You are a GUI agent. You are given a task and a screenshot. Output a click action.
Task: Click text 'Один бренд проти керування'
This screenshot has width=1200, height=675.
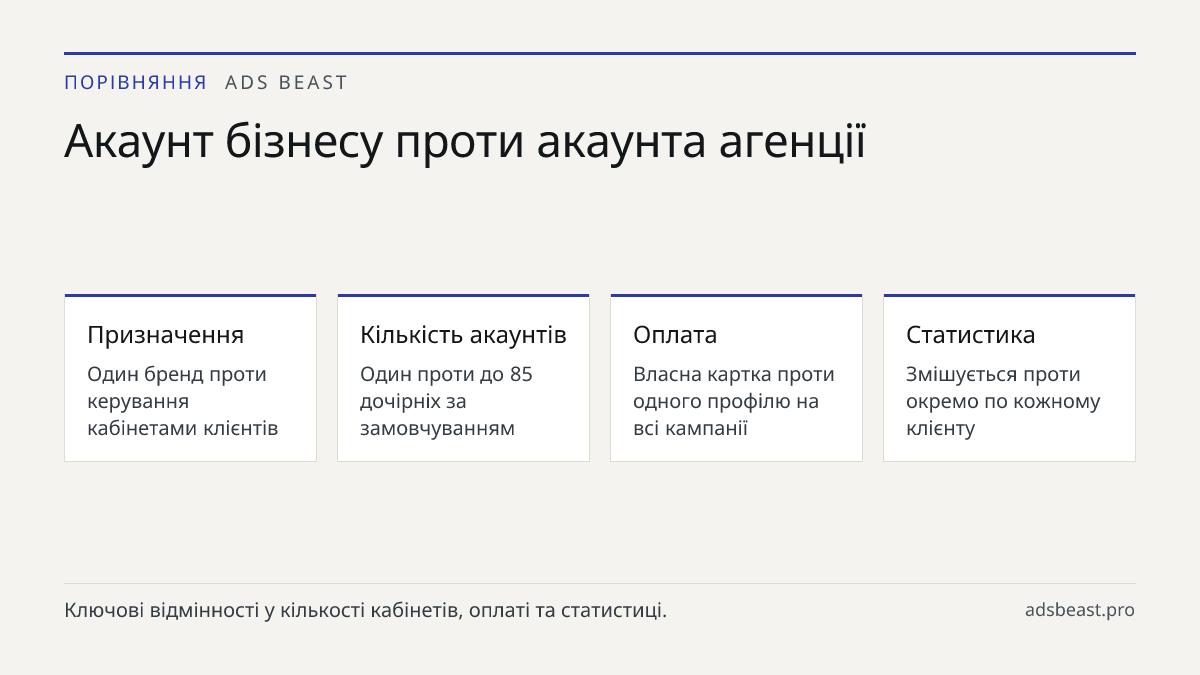tap(177, 388)
